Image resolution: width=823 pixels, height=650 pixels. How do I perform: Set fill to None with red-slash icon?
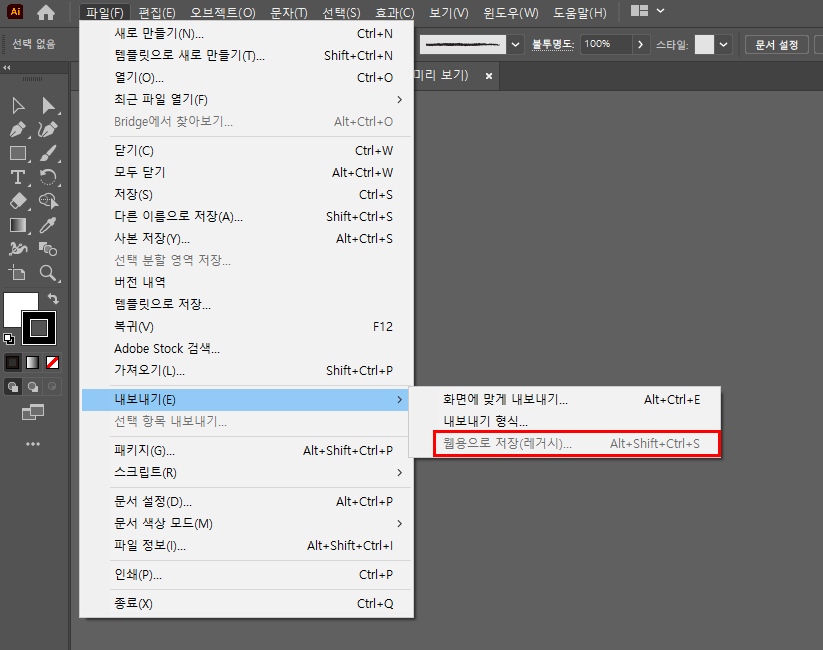tap(52, 362)
